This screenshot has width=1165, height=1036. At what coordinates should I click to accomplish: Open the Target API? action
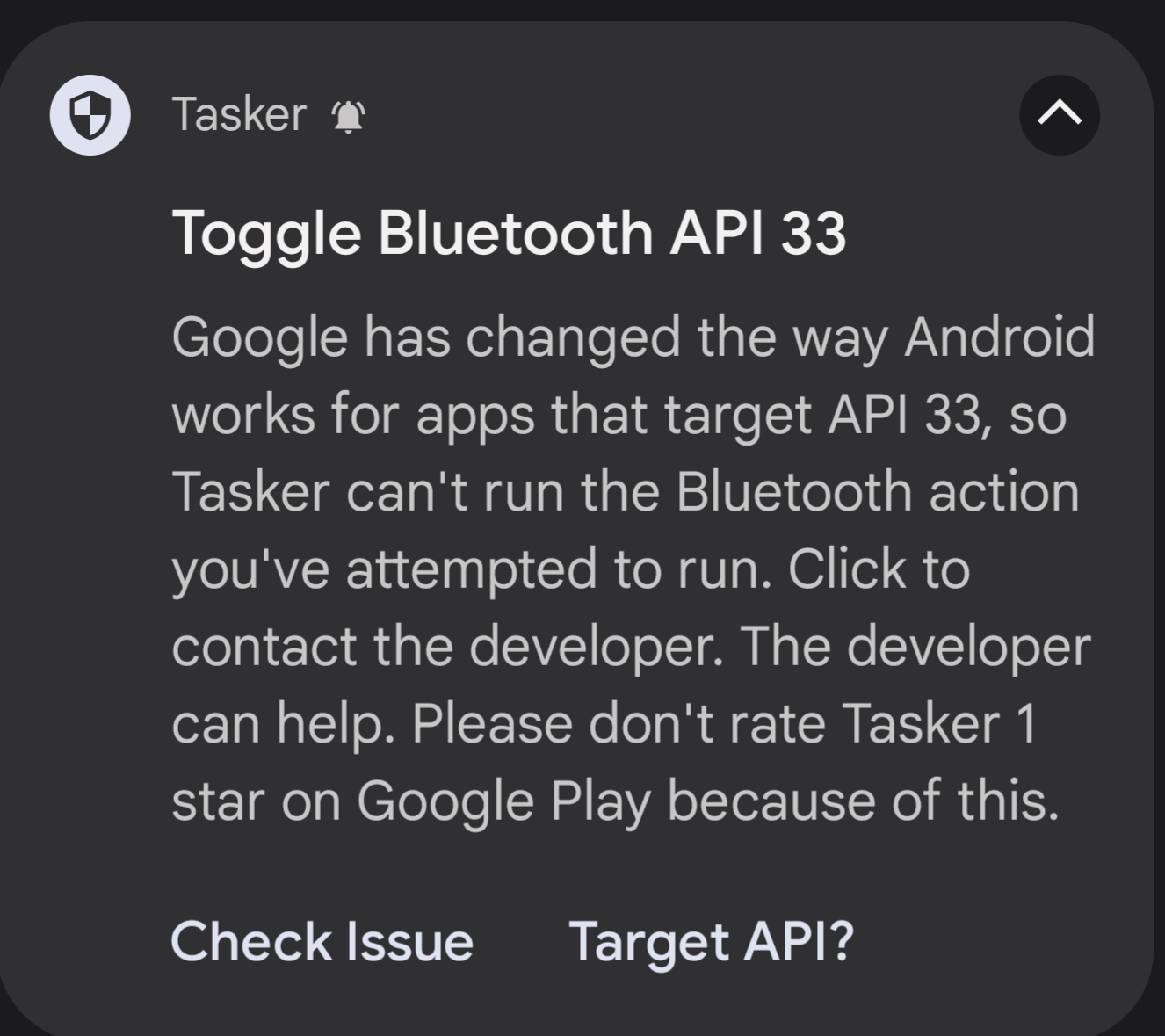[x=711, y=941]
